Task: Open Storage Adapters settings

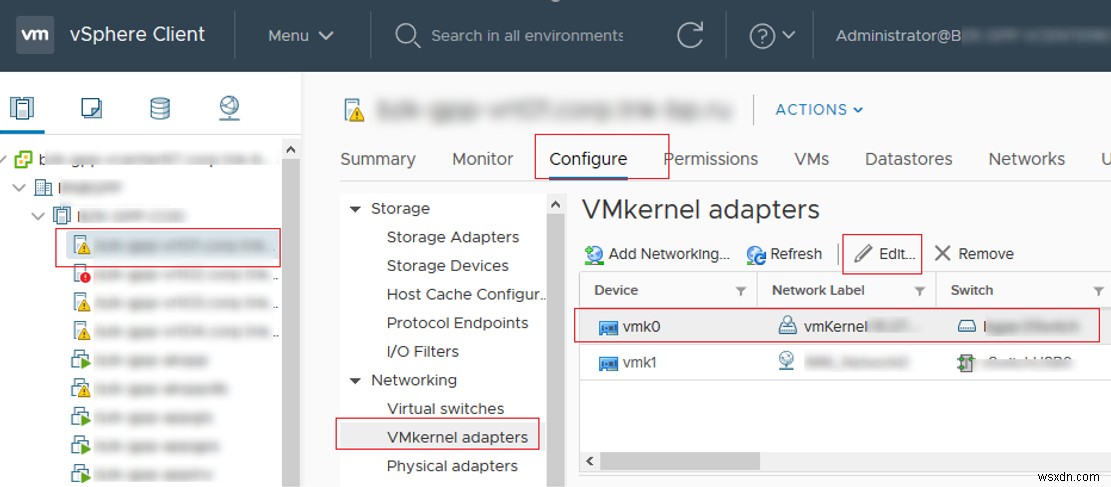Action: click(x=453, y=237)
